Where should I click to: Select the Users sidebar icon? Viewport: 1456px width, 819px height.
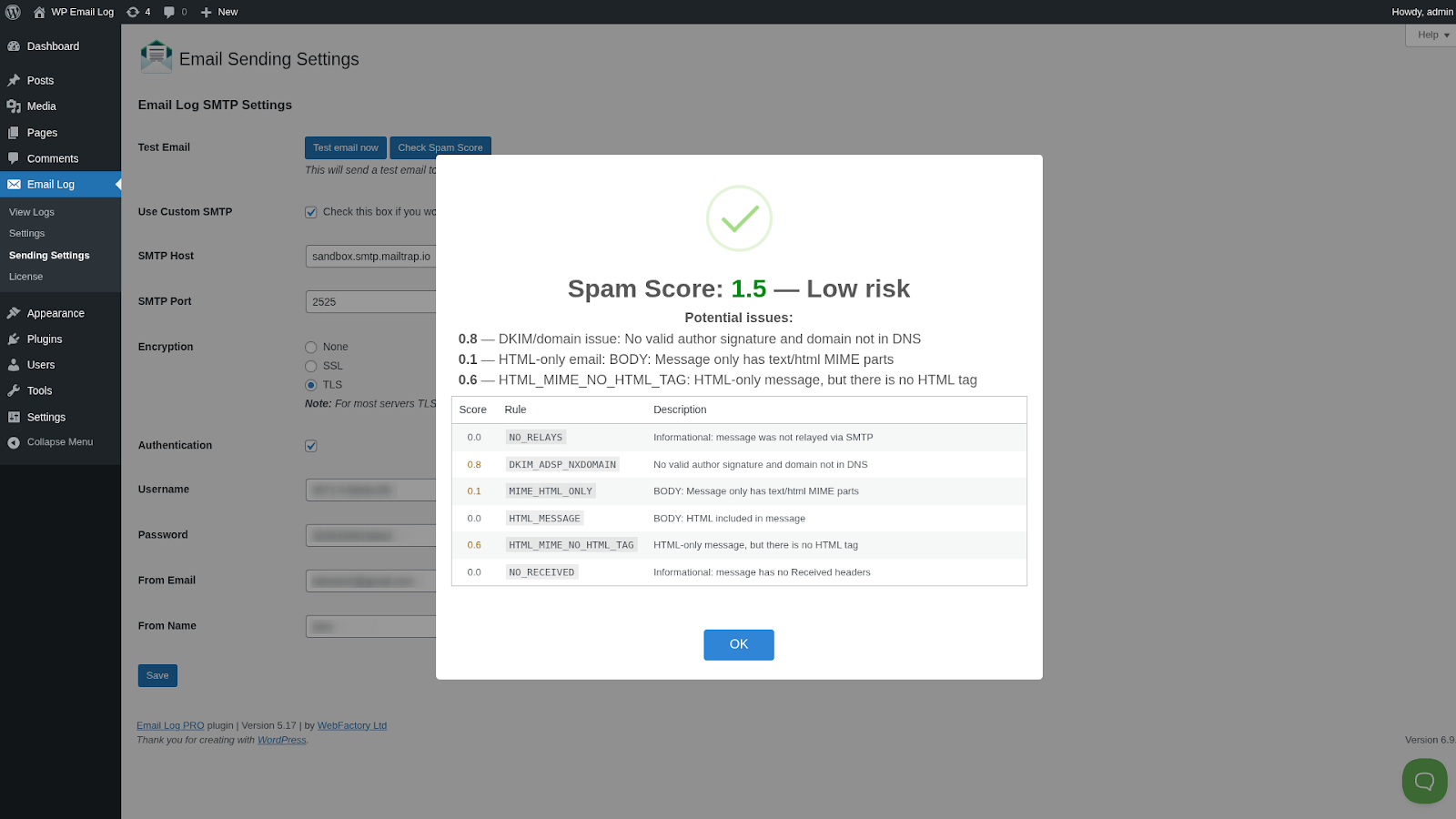(x=15, y=364)
